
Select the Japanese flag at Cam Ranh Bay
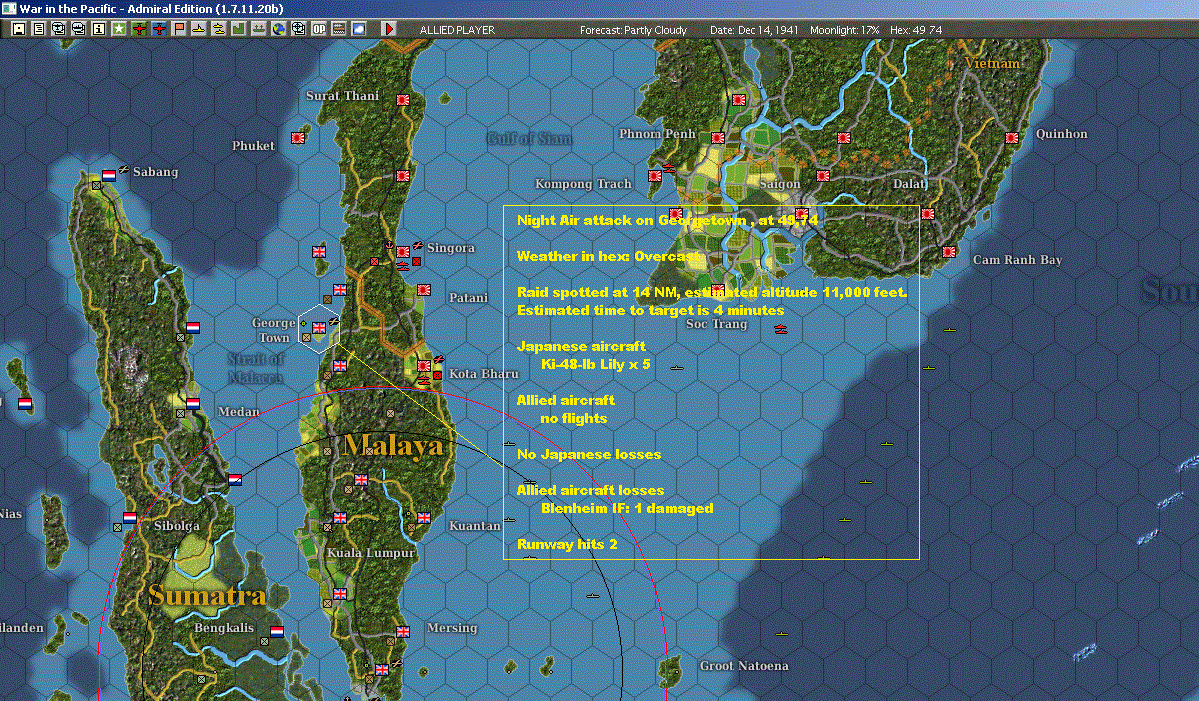[949, 252]
